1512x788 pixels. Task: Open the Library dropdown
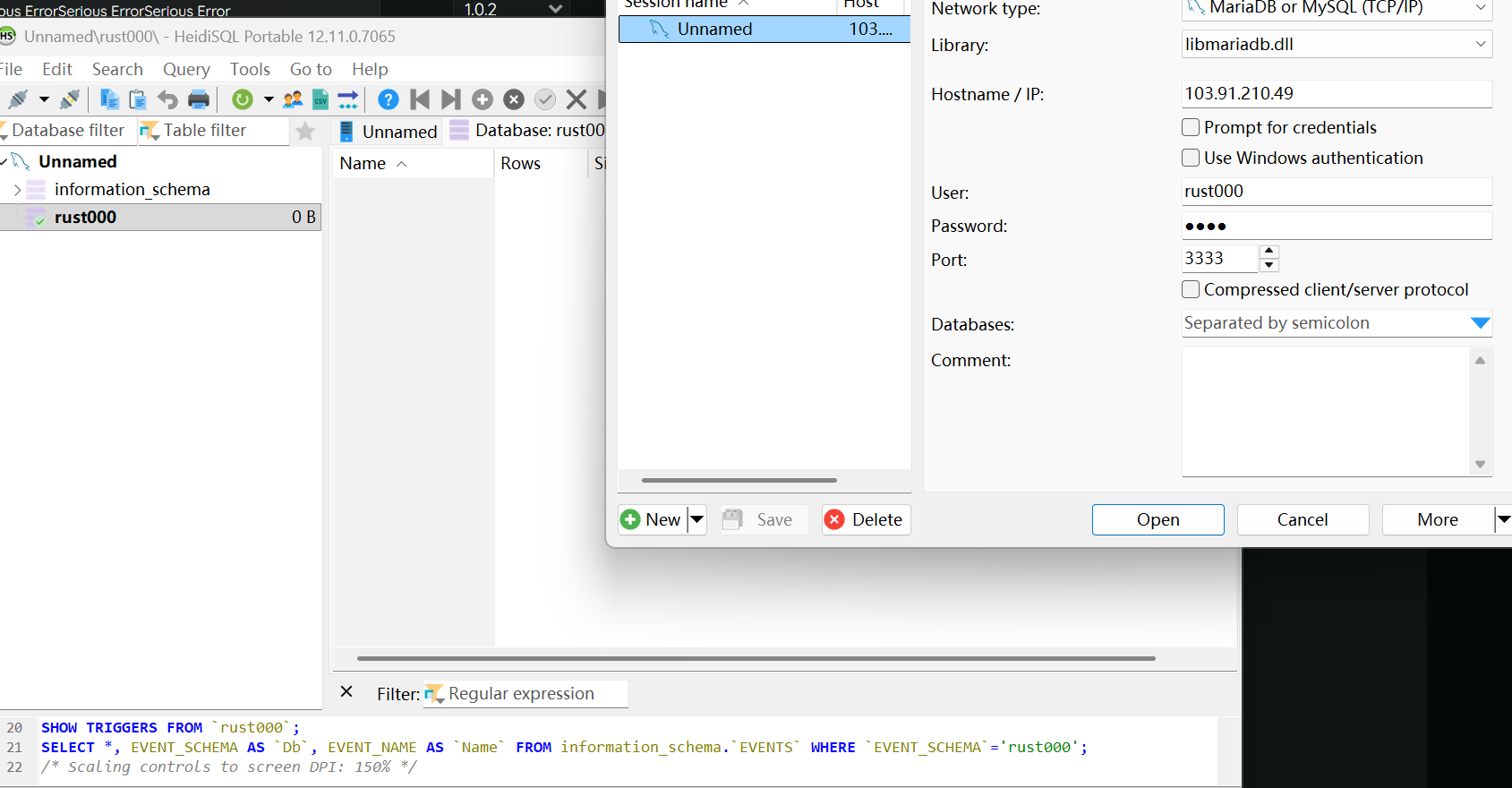(x=1480, y=44)
